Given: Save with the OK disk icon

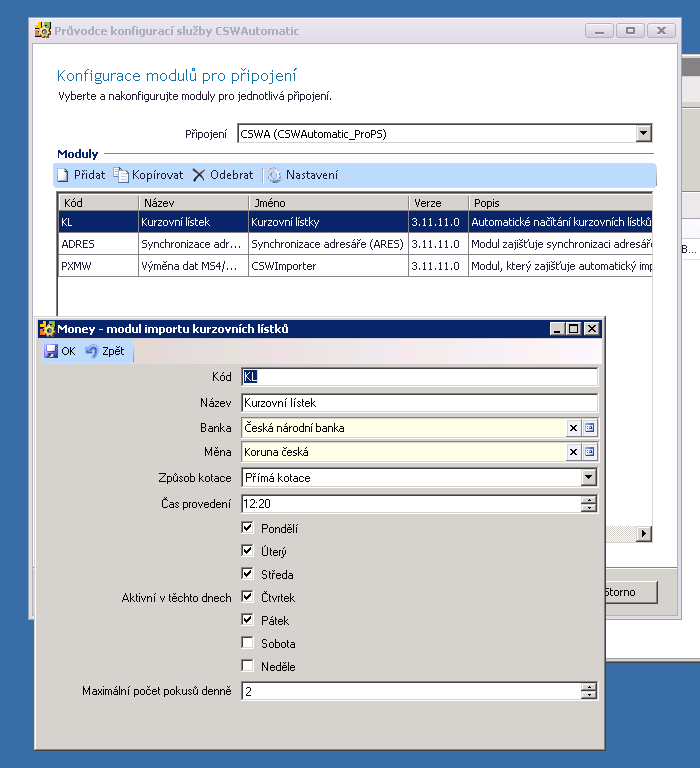Looking at the screenshot, I should [51, 351].
